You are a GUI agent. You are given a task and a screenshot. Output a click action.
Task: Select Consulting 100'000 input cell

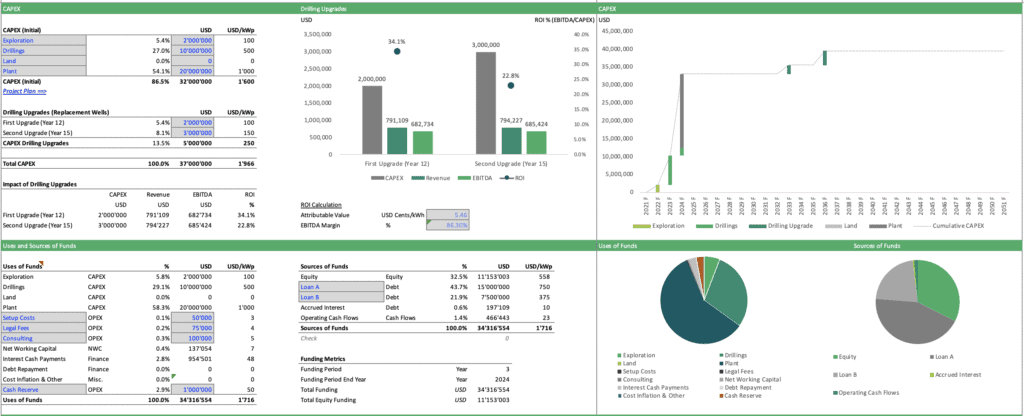pos(193,338)
